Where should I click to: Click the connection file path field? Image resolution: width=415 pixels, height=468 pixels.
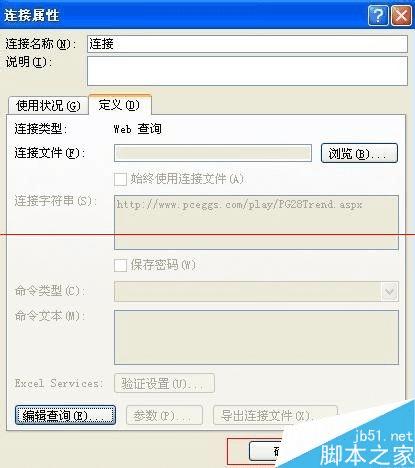213,153
